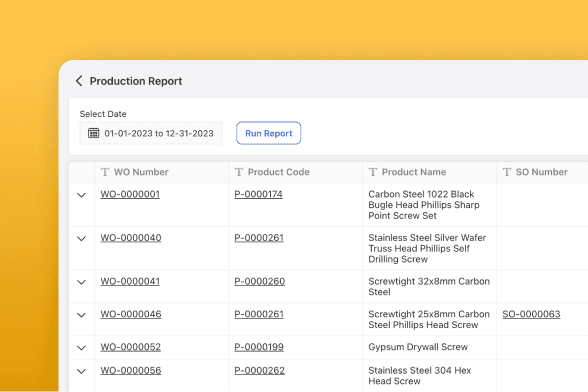Screen dimensions: 588x392
Task: Open work order WO-0000041 link
Action: tap(130, 281)
